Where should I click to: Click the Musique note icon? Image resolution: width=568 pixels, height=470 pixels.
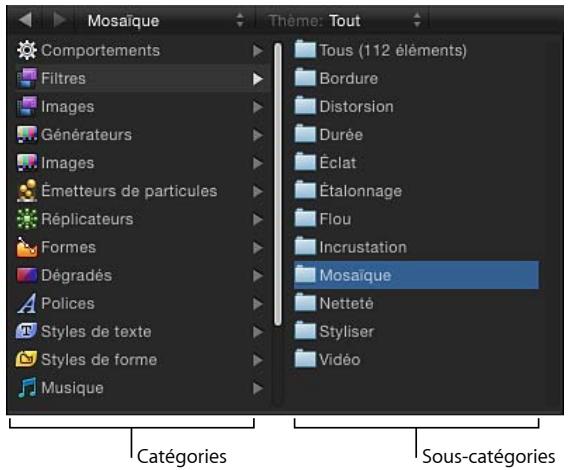(x=28, y=387)
